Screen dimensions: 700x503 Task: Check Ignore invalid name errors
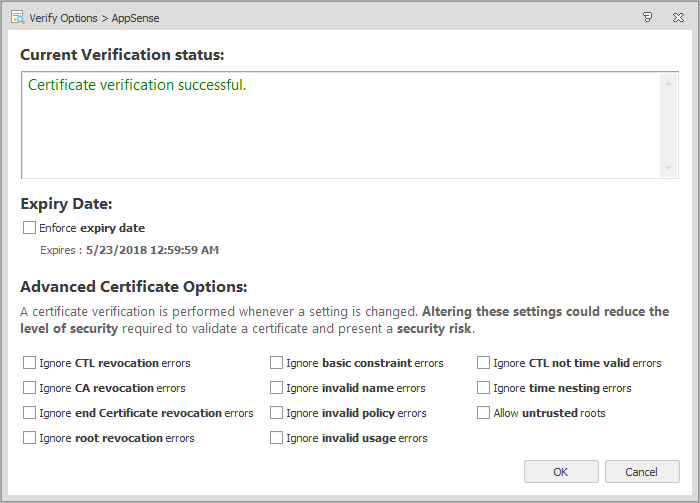click(277, 388)
